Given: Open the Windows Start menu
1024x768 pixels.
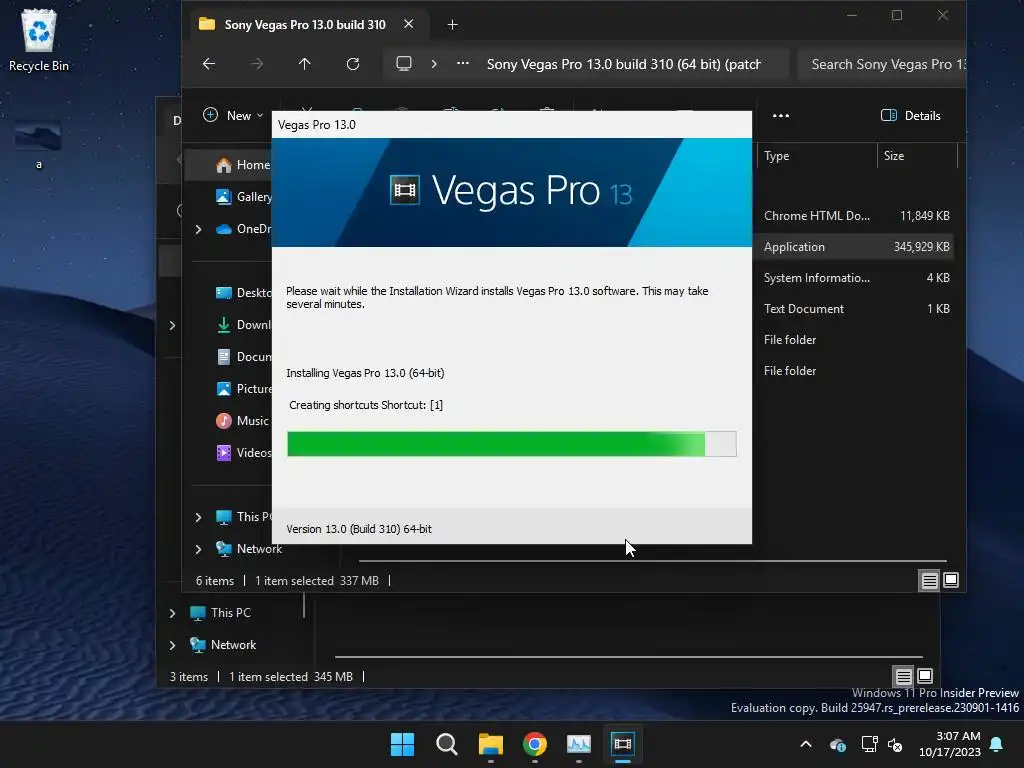Looking at the screenshot, I should [402, 744].
